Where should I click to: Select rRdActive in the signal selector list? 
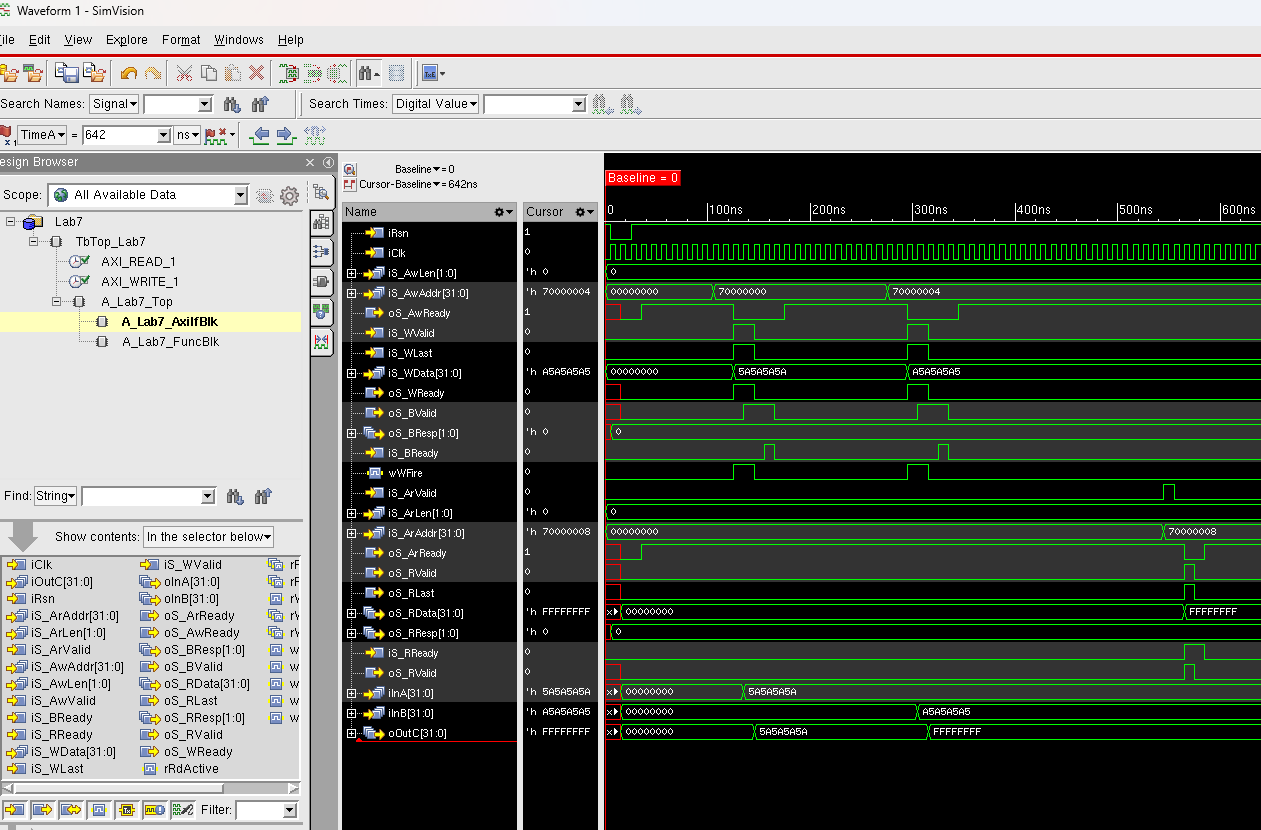pyautogui.click(x=192, y=768)
